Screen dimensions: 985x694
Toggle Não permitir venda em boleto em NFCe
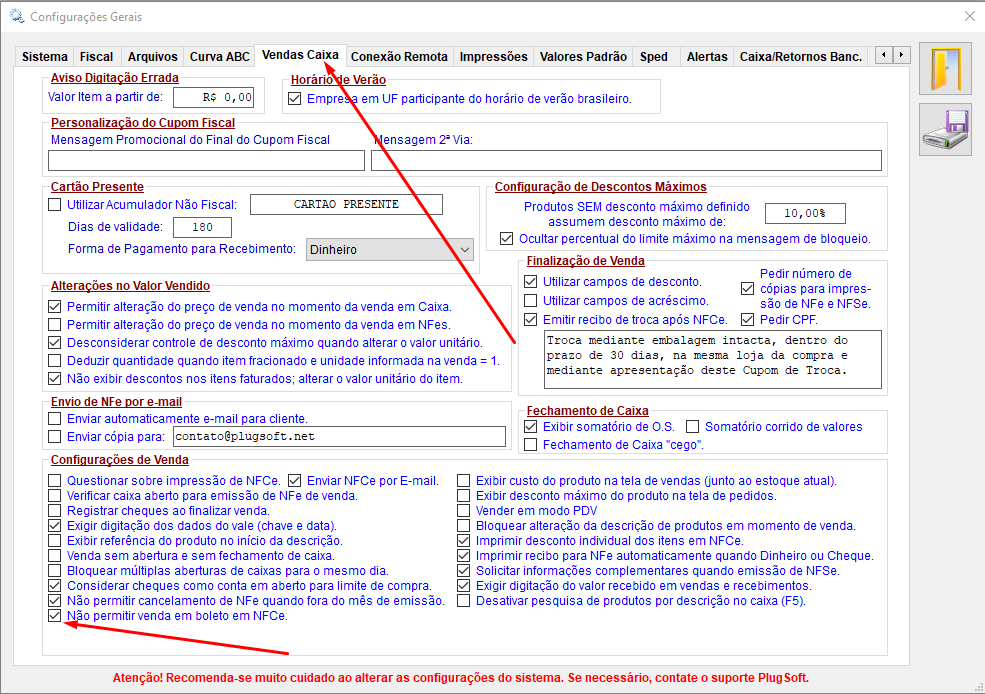[x=55, y=616]
